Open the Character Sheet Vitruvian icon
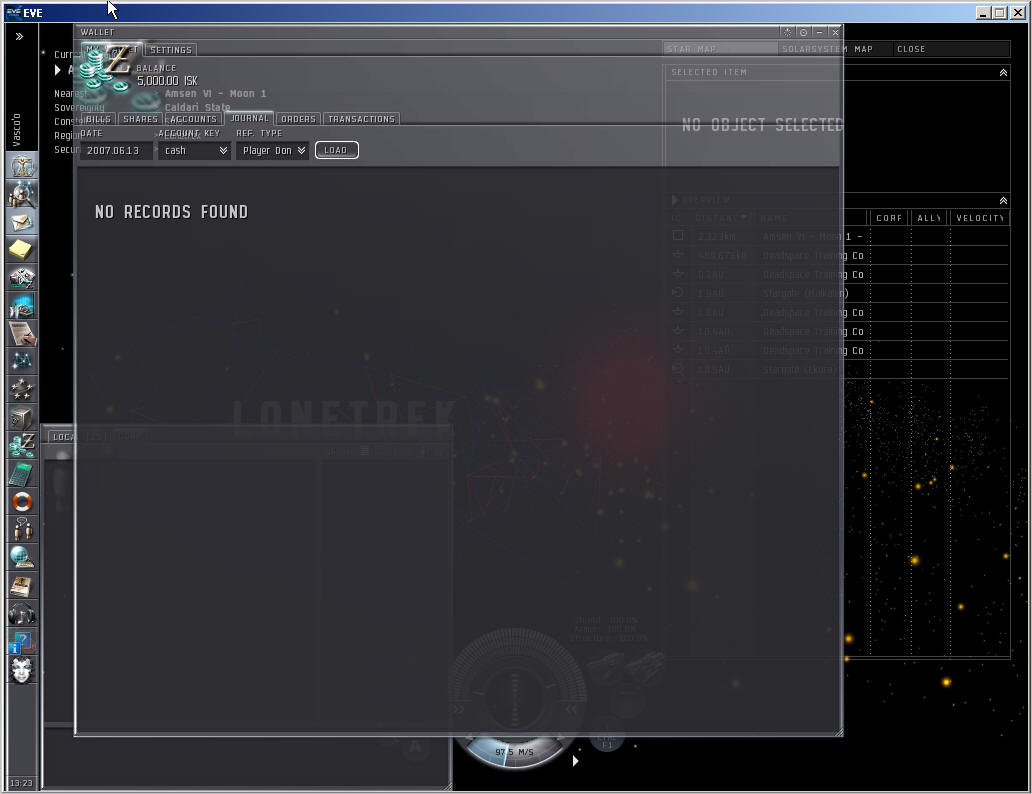Image resolution: width=1032 pixels, height=794 pixels. (x=22, y=166)
